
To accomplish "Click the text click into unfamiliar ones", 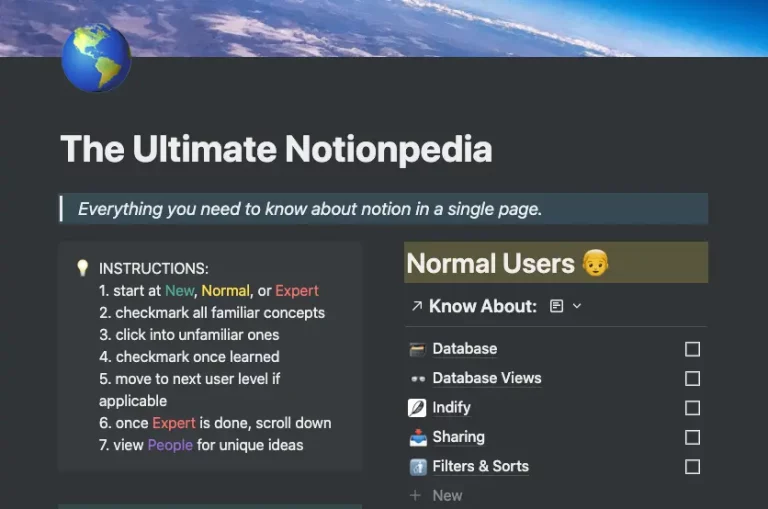I will click(x=197, y=335).
